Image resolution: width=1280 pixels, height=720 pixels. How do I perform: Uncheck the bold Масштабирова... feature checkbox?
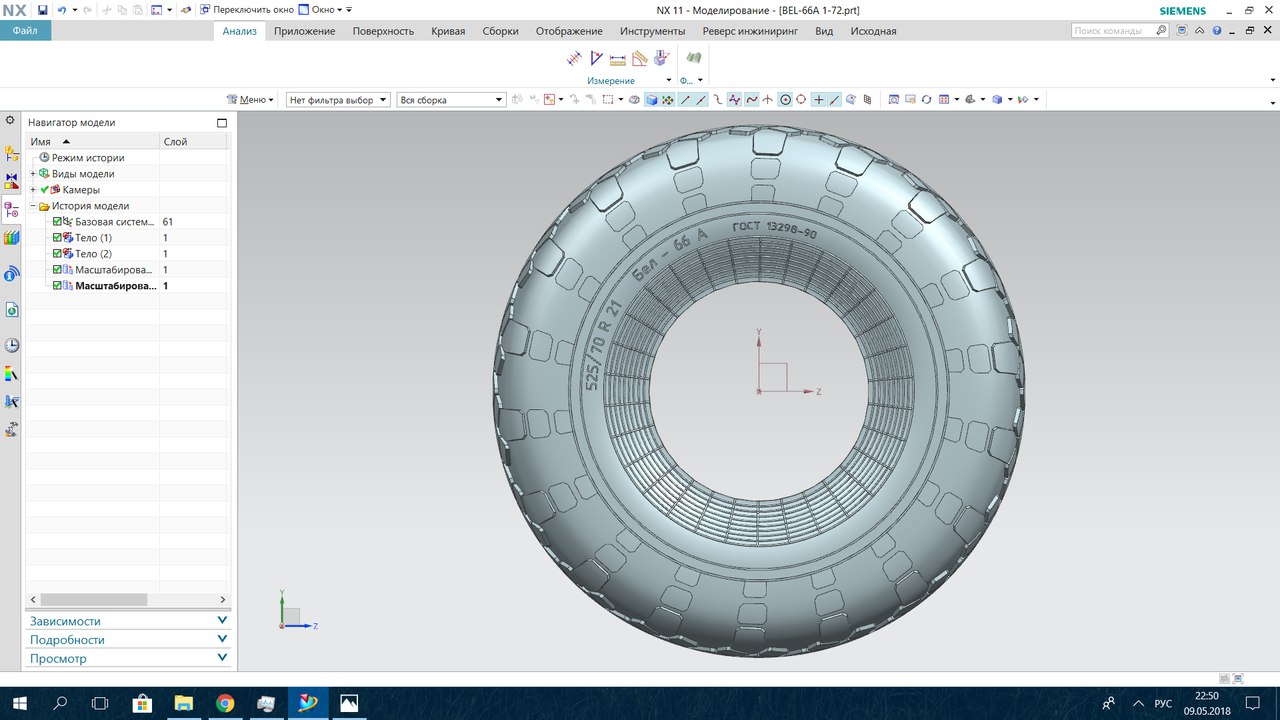(57, 286)
